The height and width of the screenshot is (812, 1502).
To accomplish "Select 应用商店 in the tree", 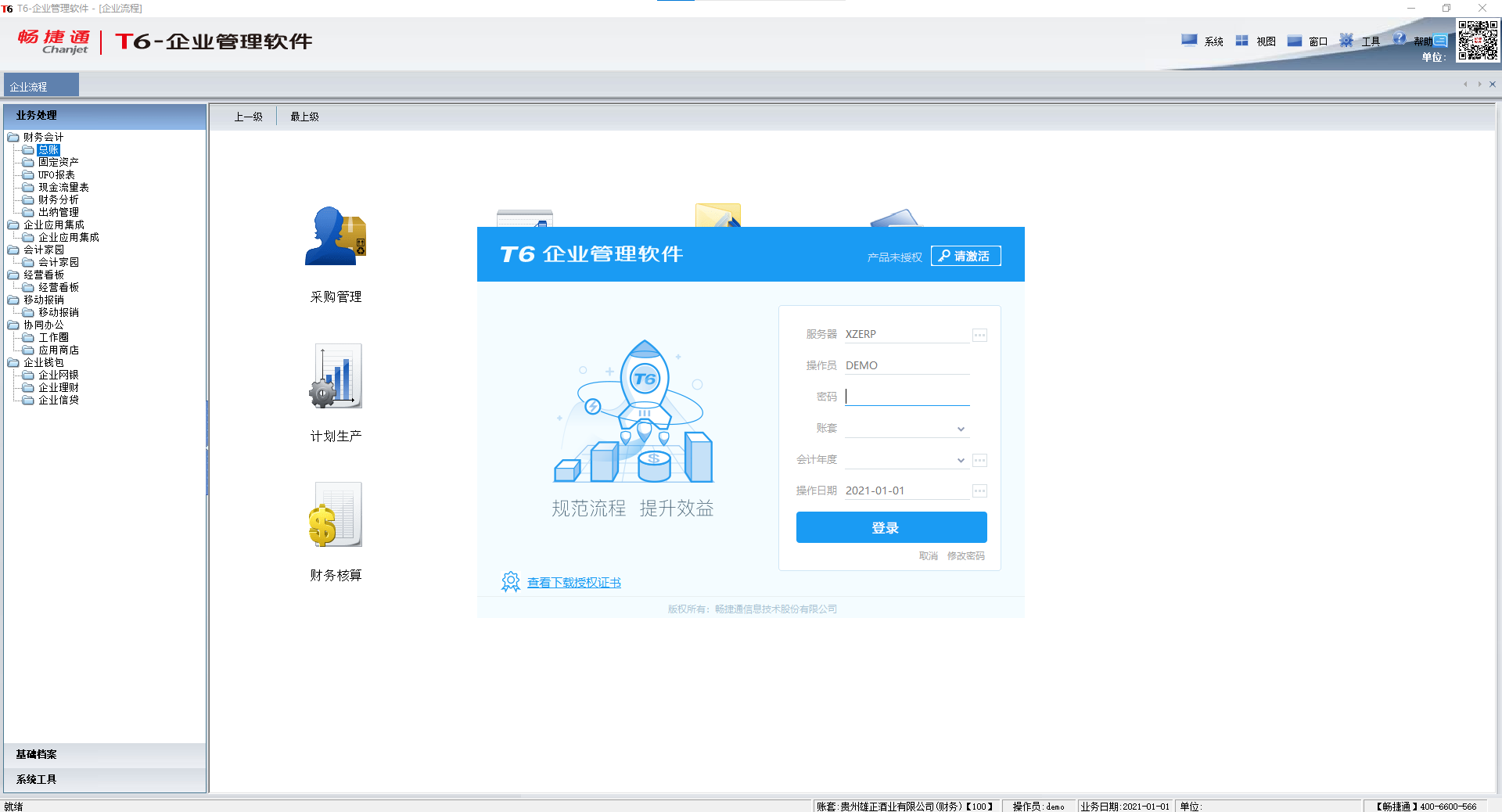I will pos(59,350).
